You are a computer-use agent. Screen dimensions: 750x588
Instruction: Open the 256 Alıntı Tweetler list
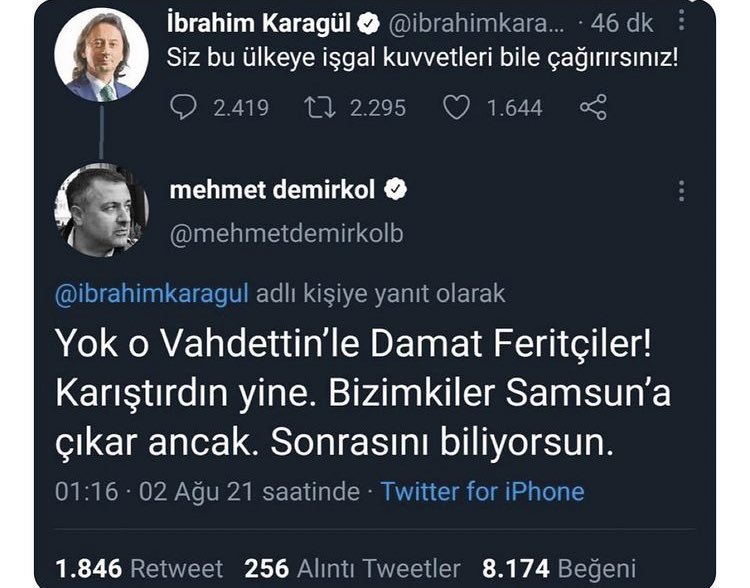coord(352,568)
